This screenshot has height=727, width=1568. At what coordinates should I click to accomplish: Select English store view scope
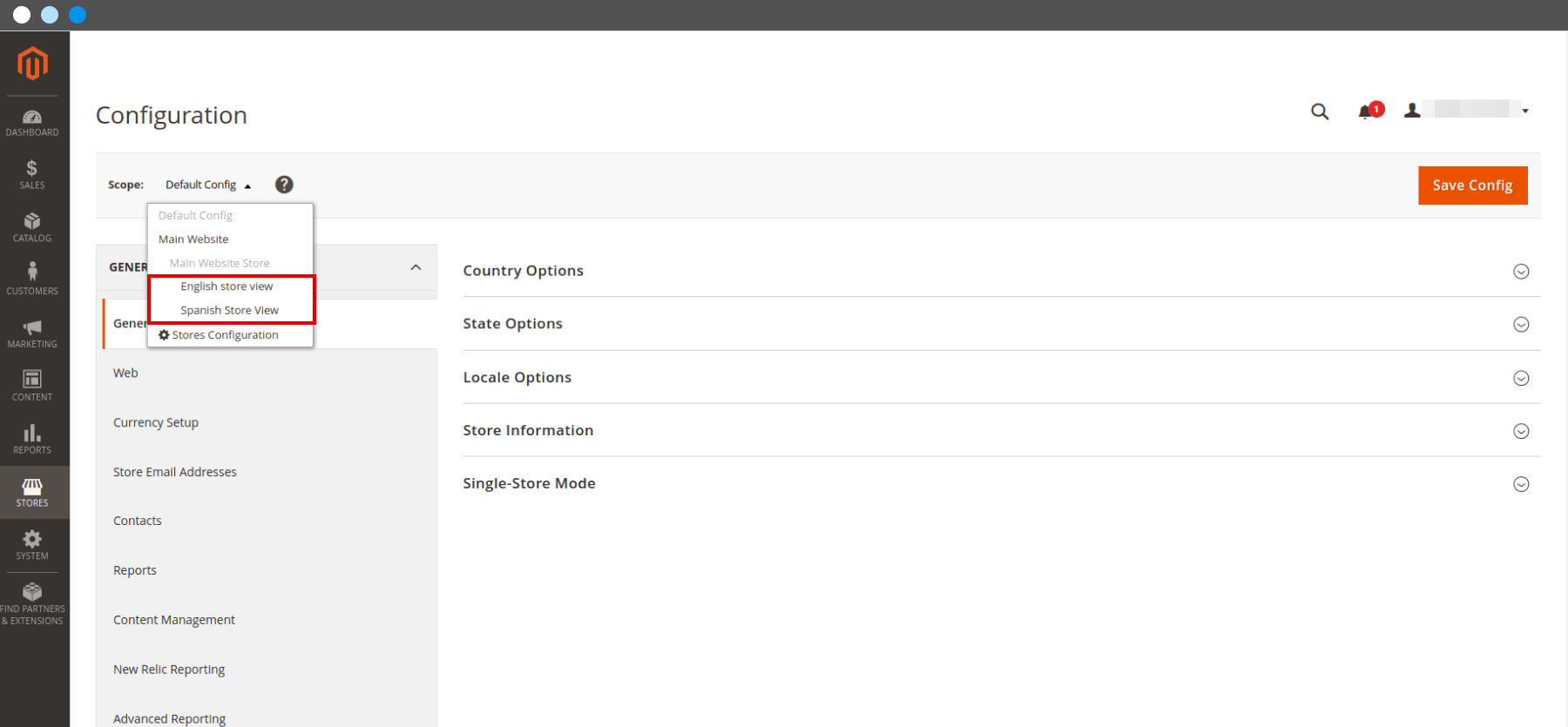[x=226, y=286]
